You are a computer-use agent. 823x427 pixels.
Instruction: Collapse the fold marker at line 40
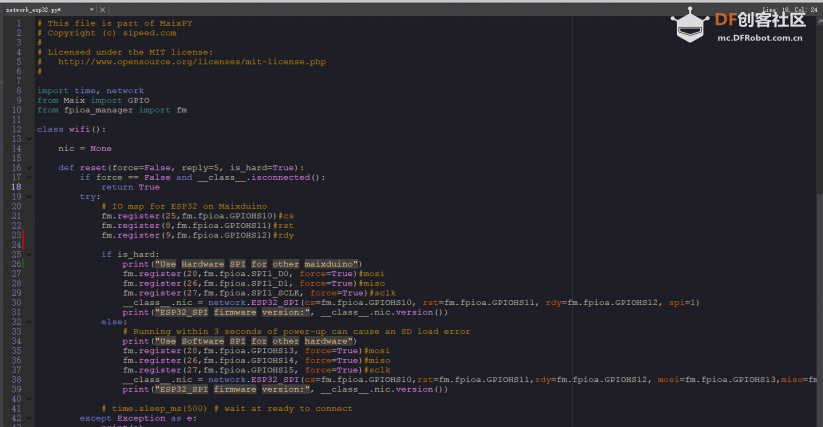point(29,399)
